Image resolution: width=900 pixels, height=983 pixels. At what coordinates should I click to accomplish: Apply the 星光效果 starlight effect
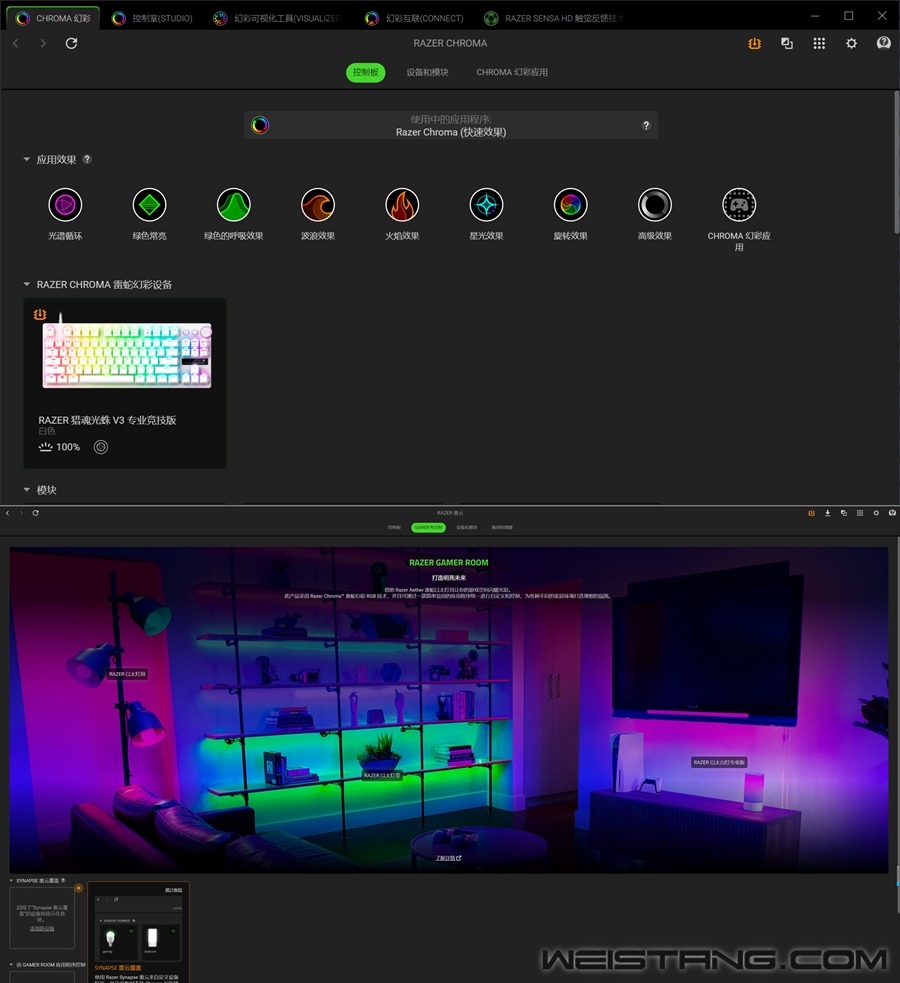coord(486,204)
